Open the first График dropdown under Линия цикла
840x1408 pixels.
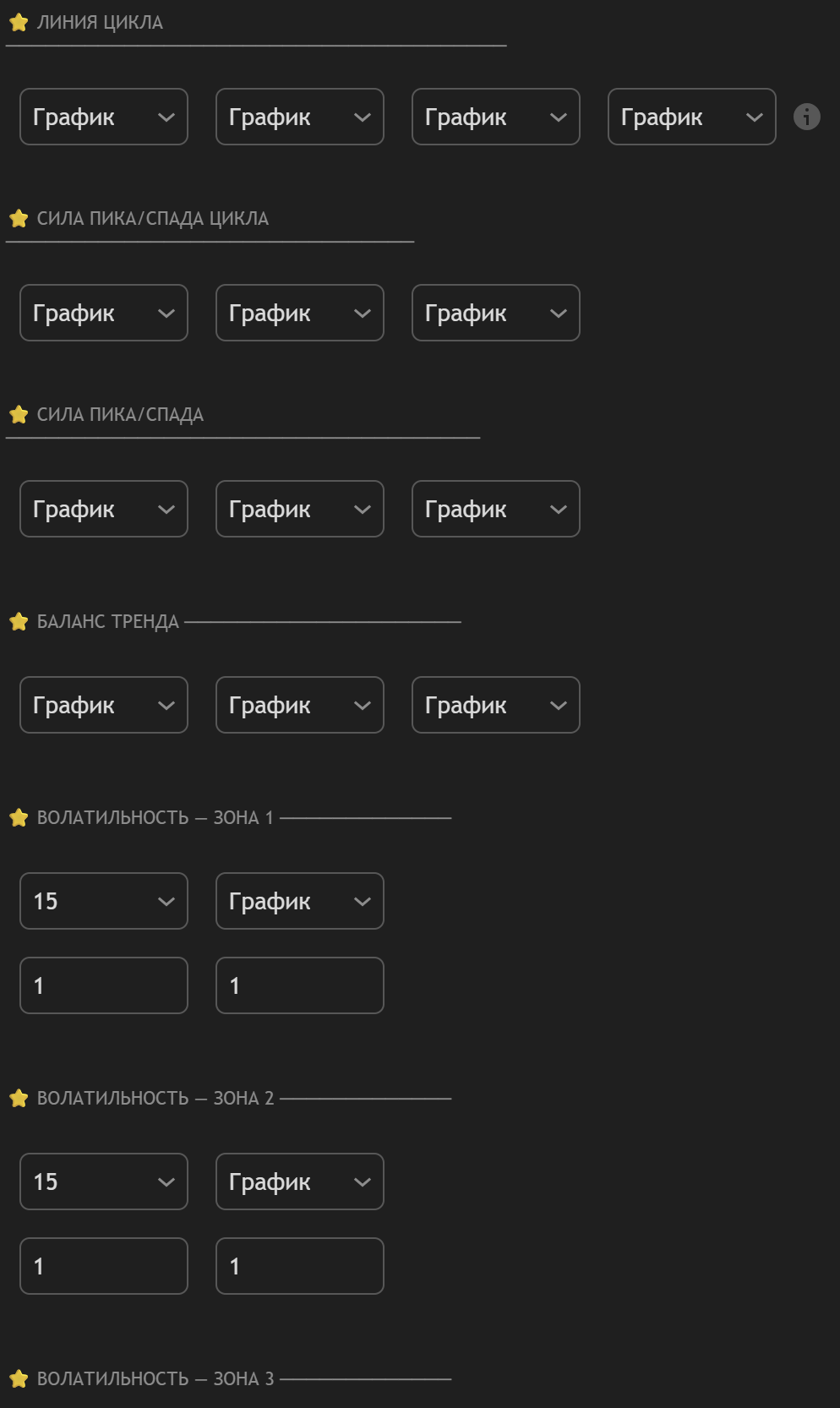(x=104, y=117)
